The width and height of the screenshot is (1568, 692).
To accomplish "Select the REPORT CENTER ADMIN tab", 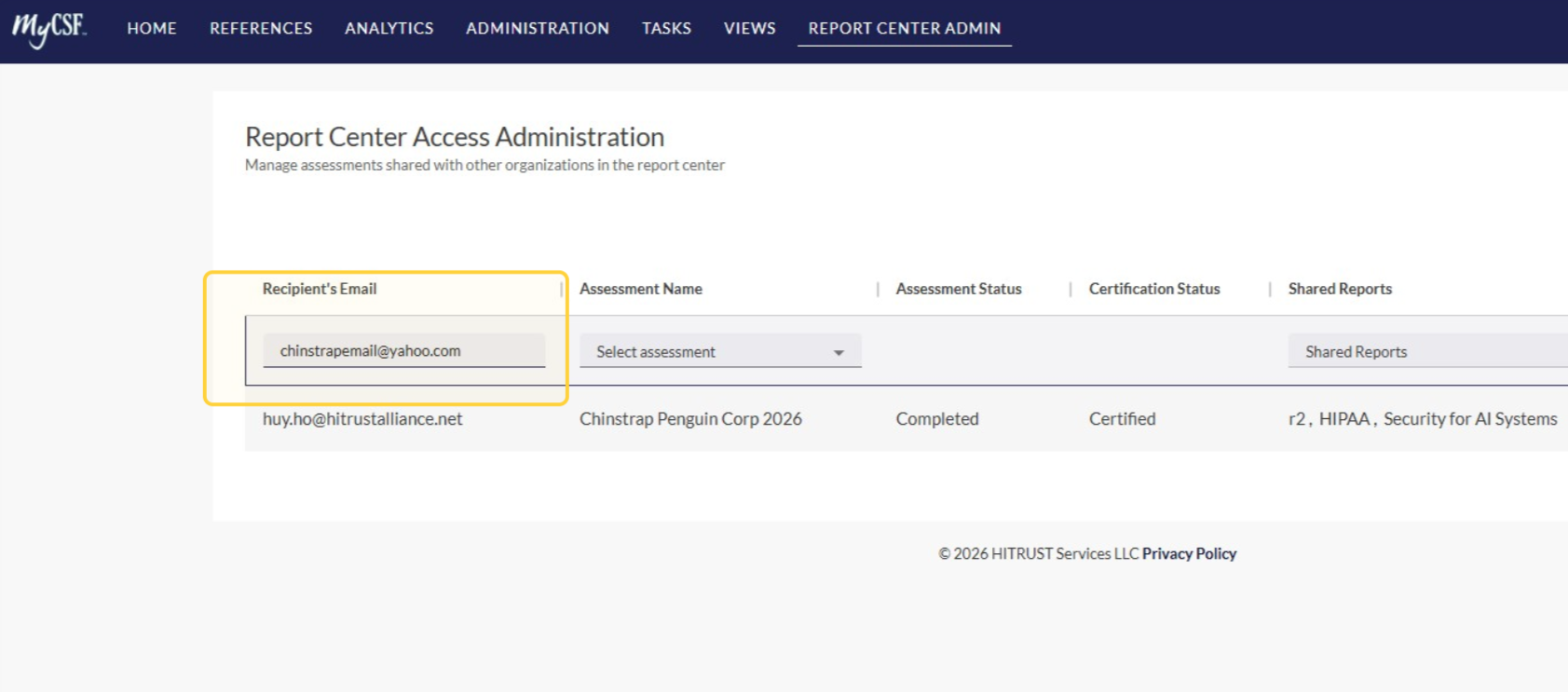I will pos(905,29).
